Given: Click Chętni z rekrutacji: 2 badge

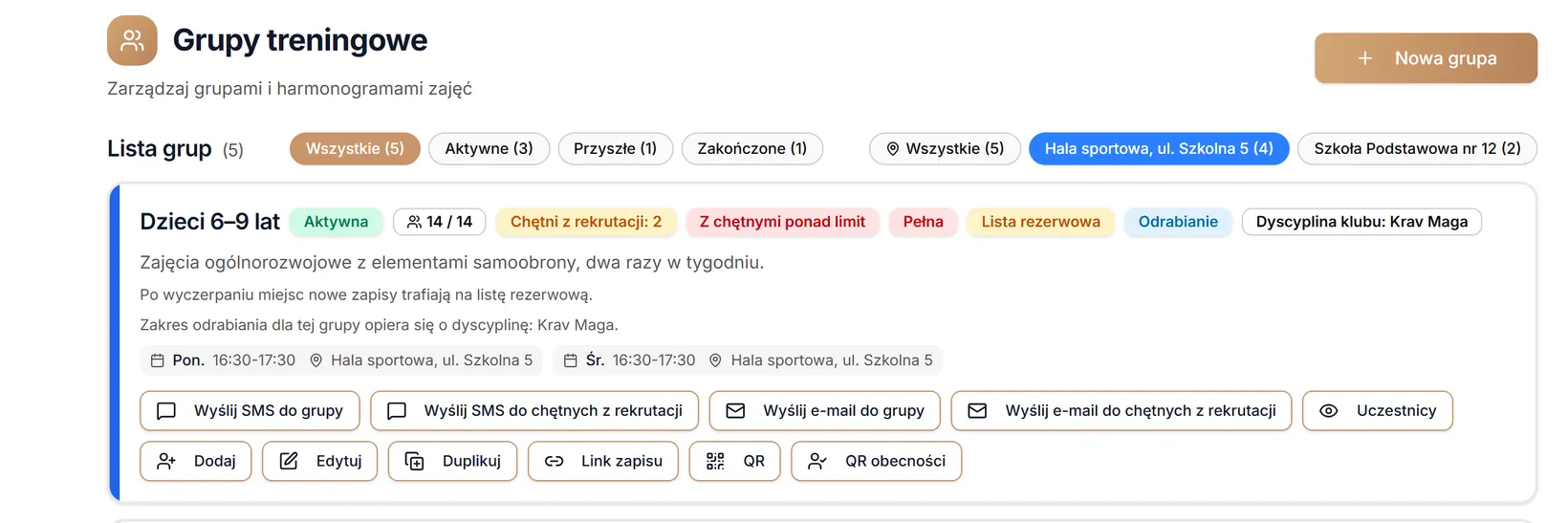Looking at the screenshot, I should tap(586, 222).
